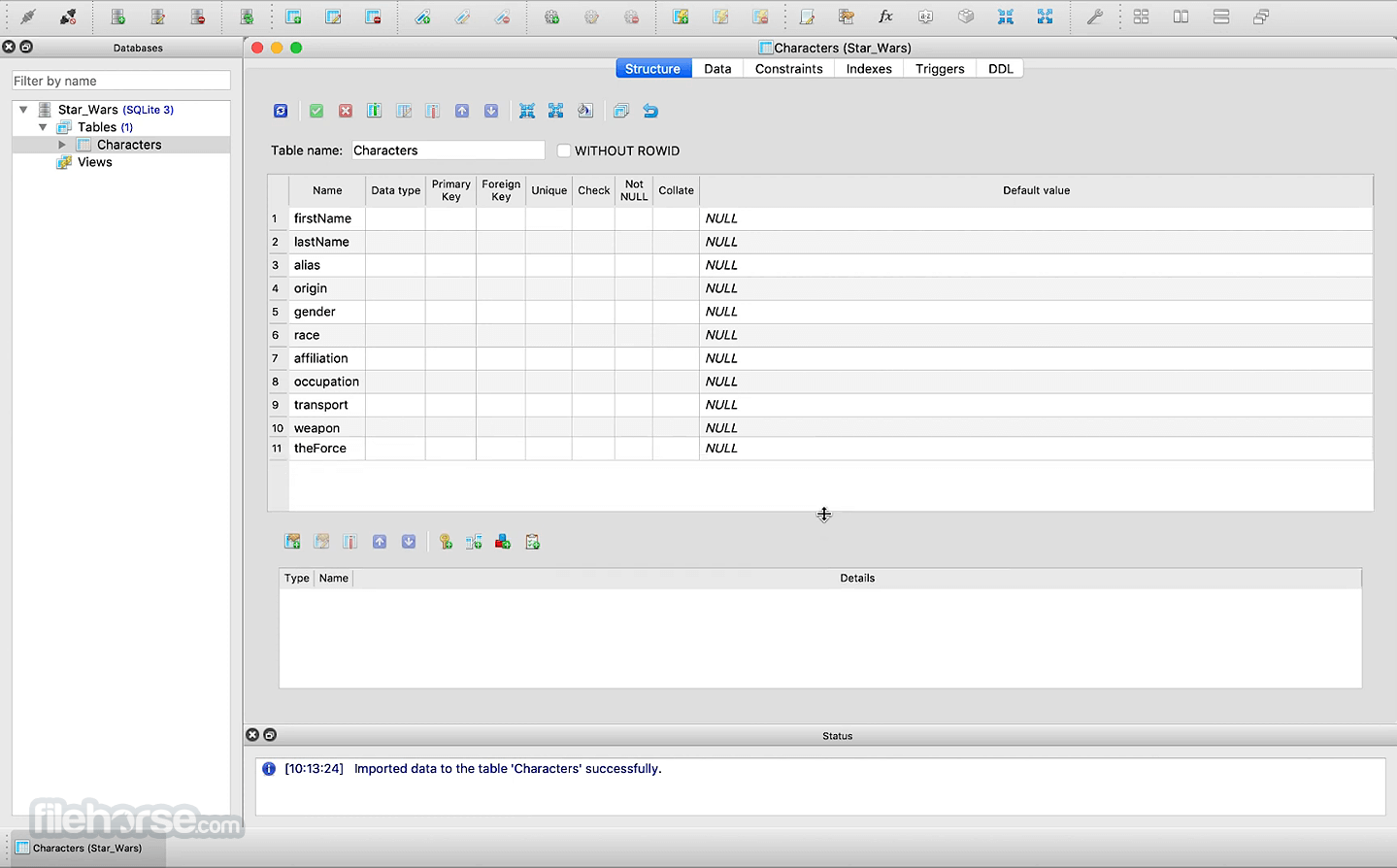Cascade the open windows
Screen dimensions: 1397x868
[1261, 17]
